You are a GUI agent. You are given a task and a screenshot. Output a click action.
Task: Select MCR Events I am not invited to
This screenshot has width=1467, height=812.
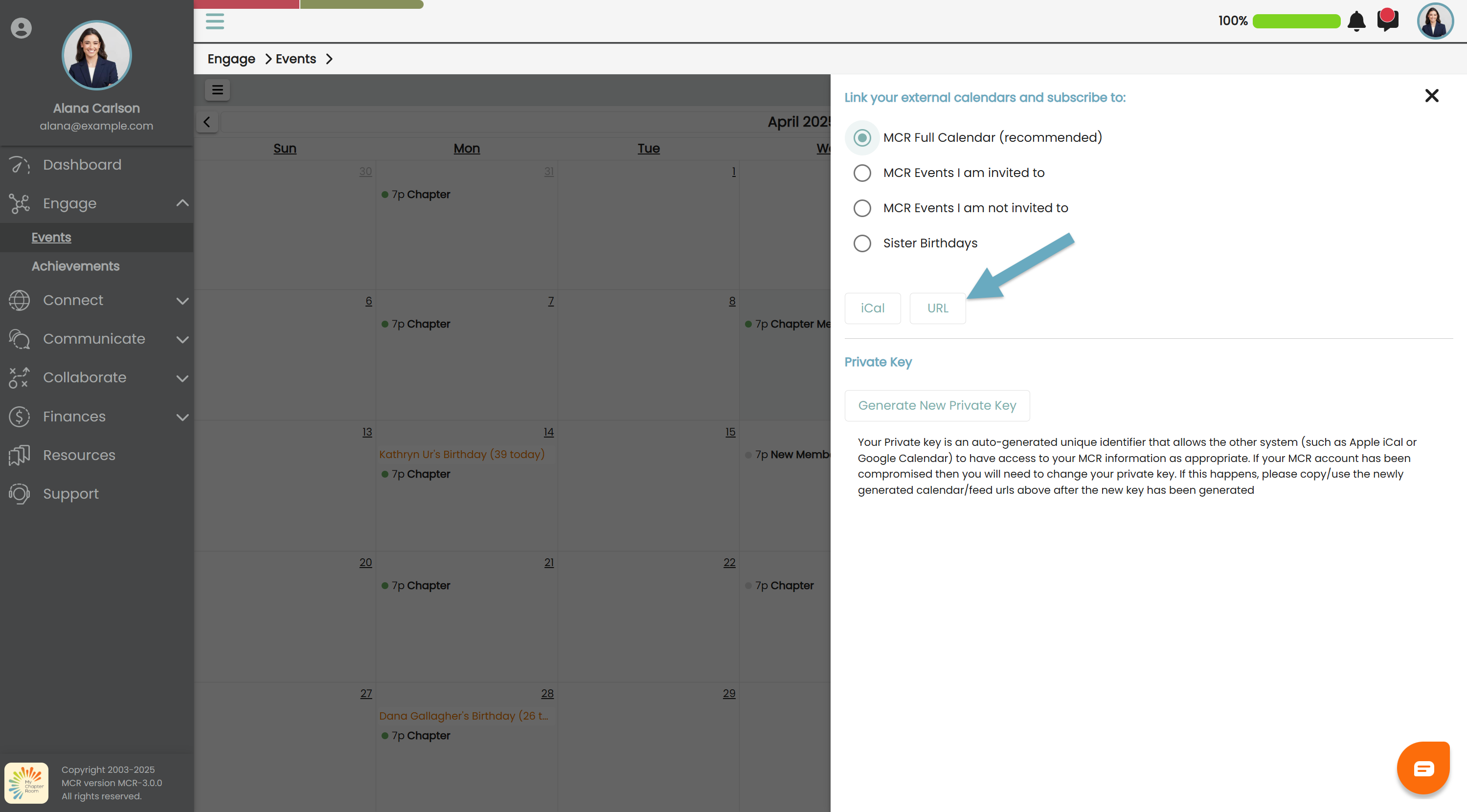[862, 208]
